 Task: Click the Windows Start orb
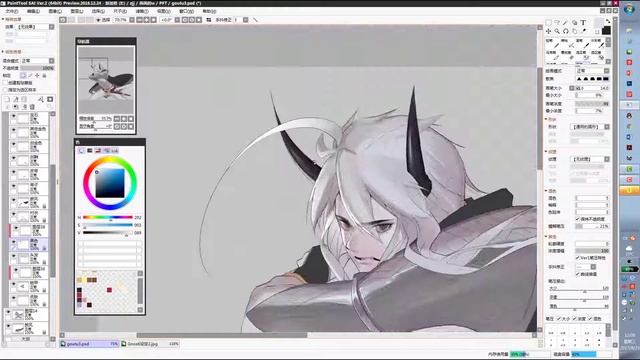629,10
